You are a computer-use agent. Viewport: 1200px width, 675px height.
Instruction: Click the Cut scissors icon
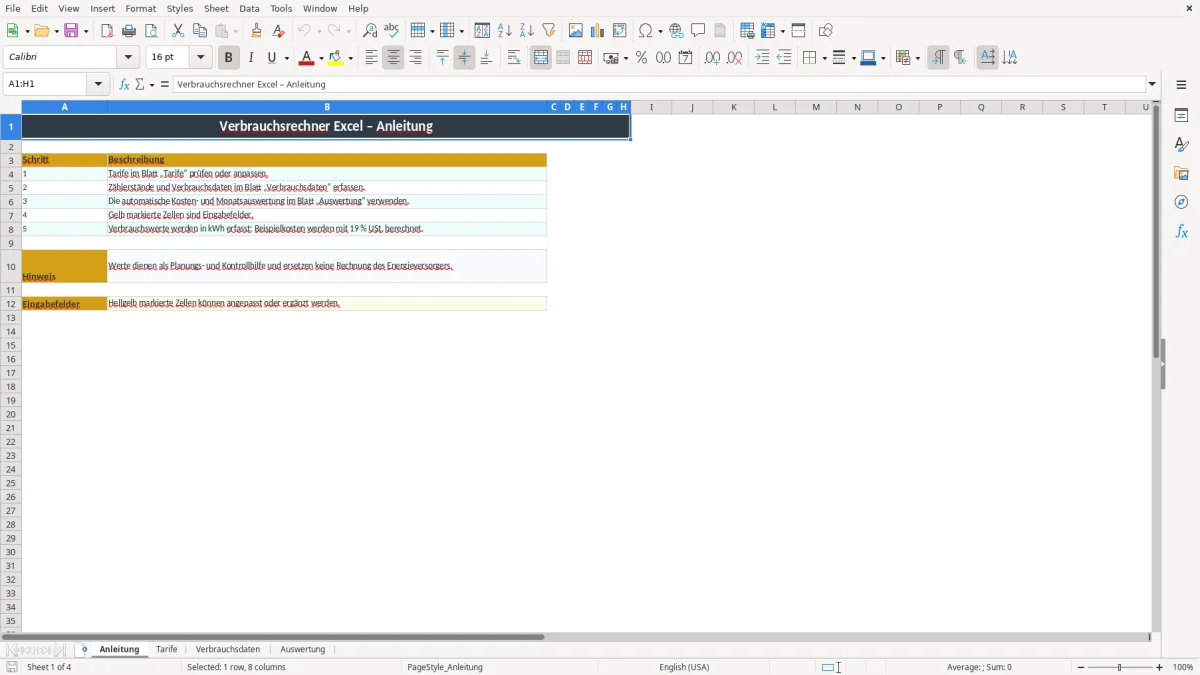point(177,31)
